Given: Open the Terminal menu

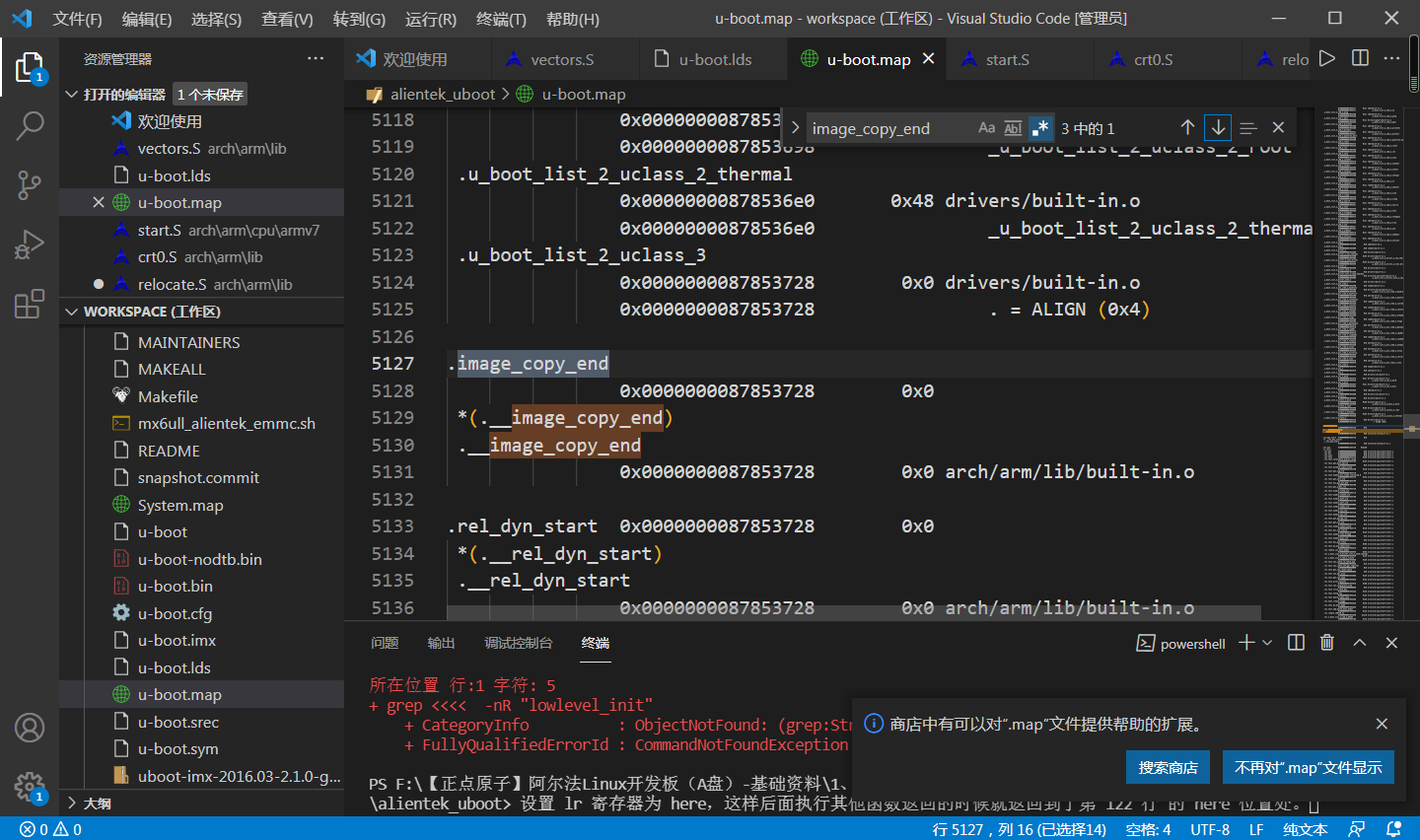Looking at the screenshot, I should 501,19.
